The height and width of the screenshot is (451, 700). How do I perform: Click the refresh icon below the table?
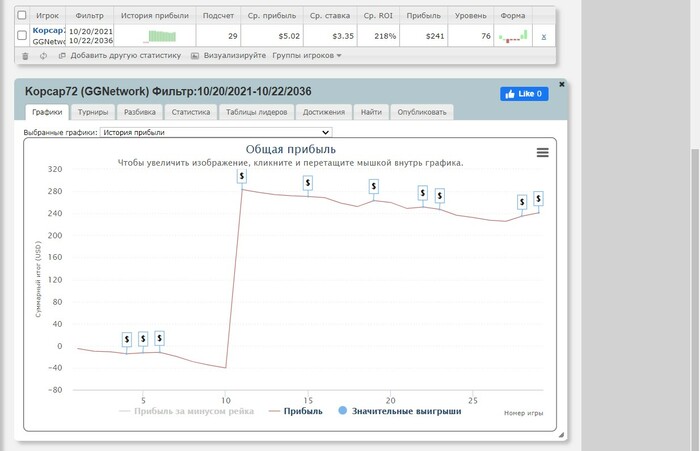click(x=43, y=56)
